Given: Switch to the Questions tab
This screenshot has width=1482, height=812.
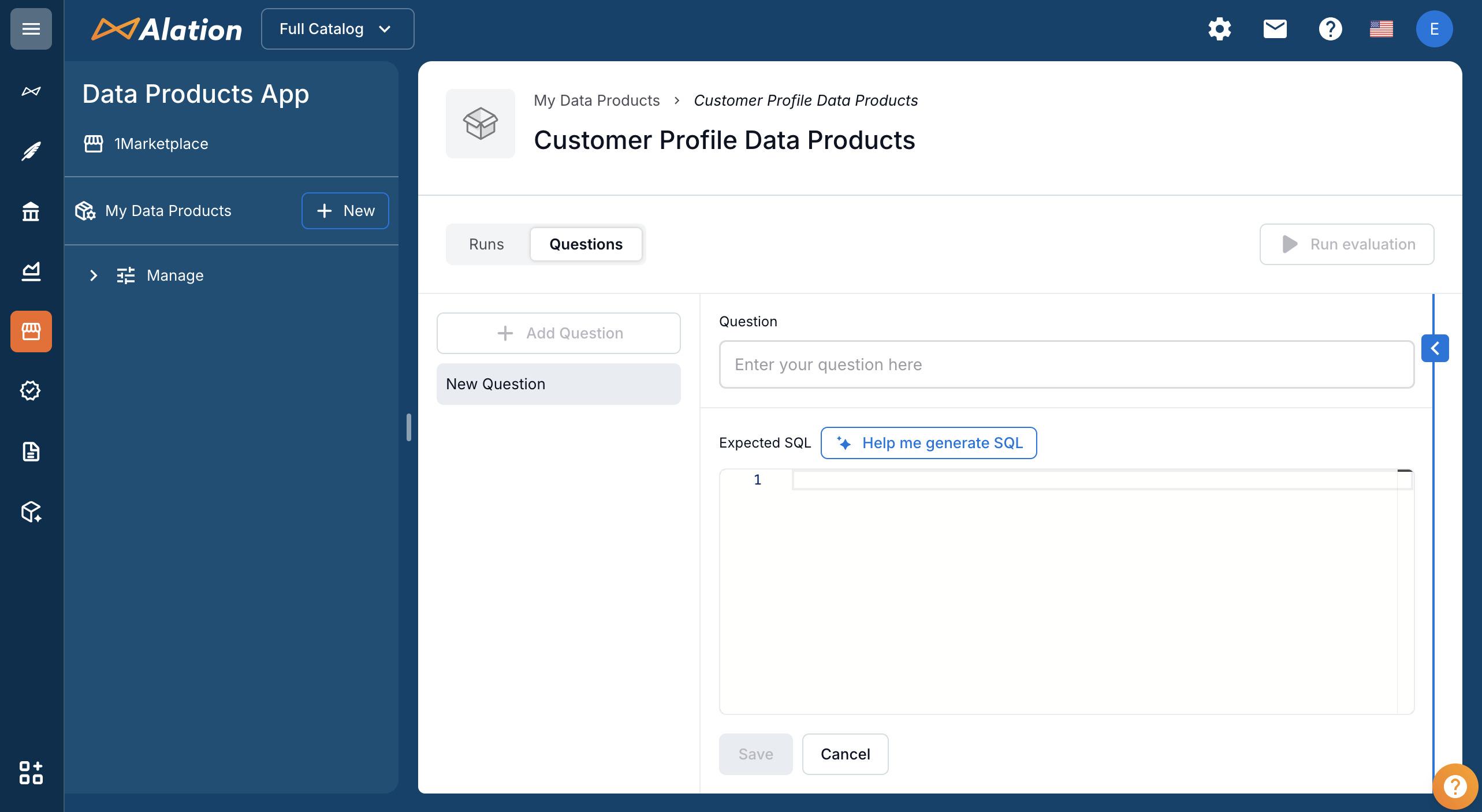Looking at the screenshot, I should (586, 244).
